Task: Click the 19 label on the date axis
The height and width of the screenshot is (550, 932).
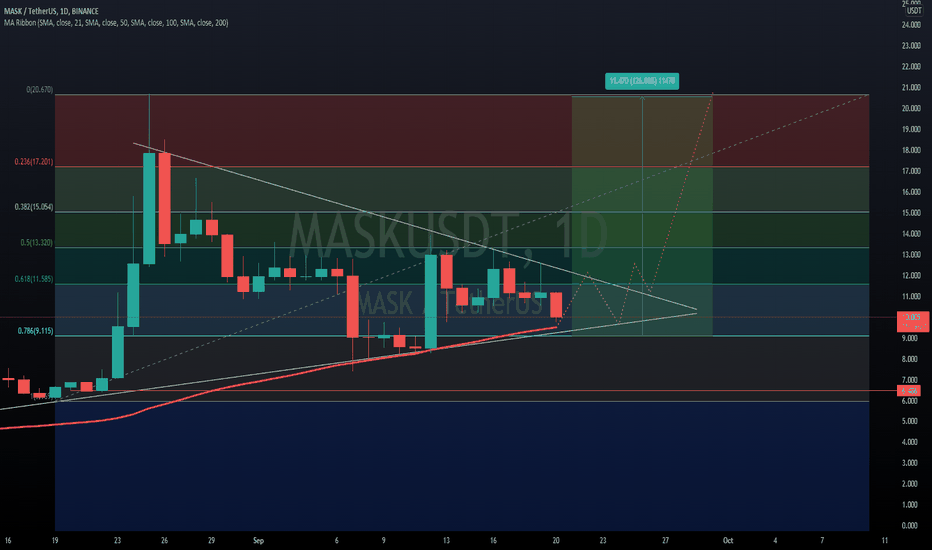Action: coord(55,540)
